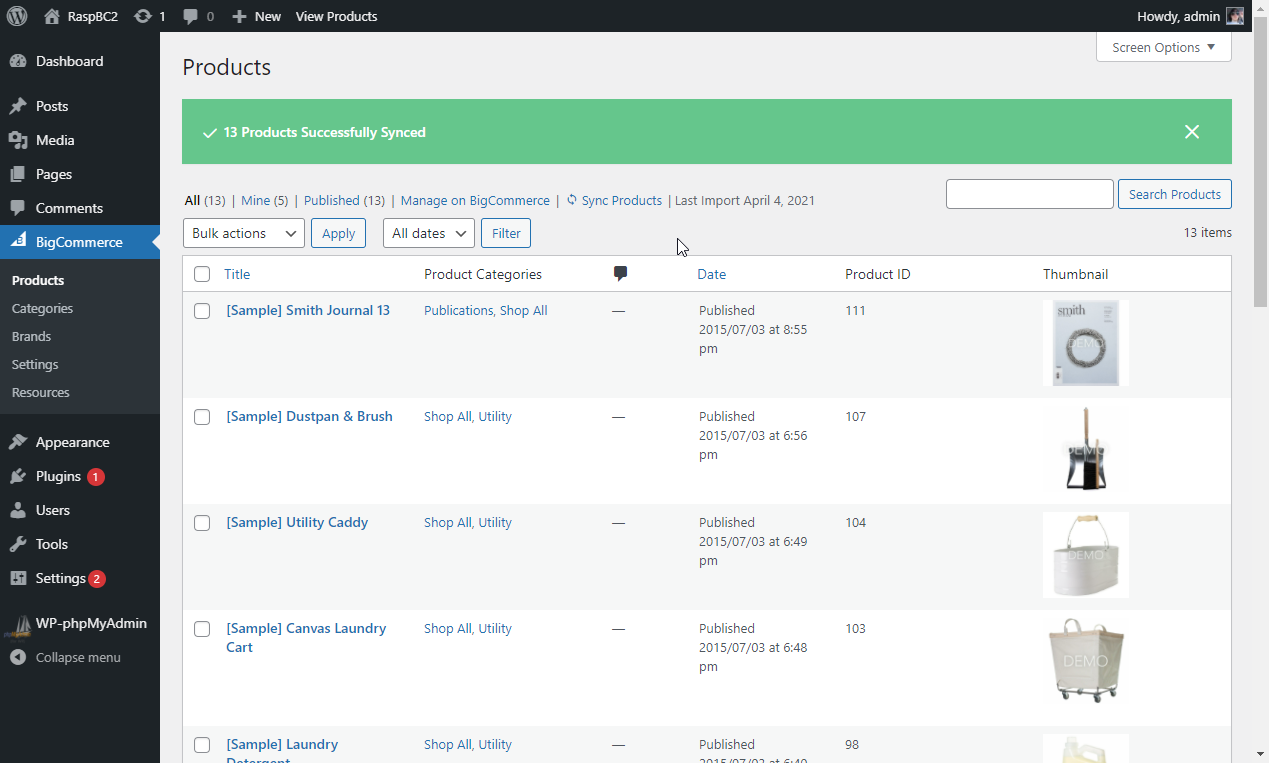Open the Bulk actions dropdown
Screen dimensions: 1269x763
pyautogui.click(x=243, y=233)
